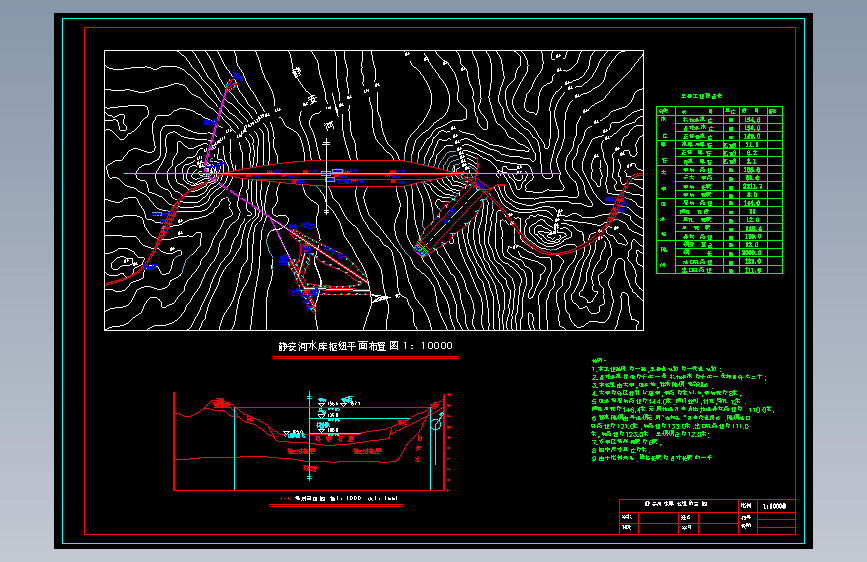This screenshot has width=867, height=562.
Task: Click the scale value 1:10000 in title block
Action: (x=774, y=506)
